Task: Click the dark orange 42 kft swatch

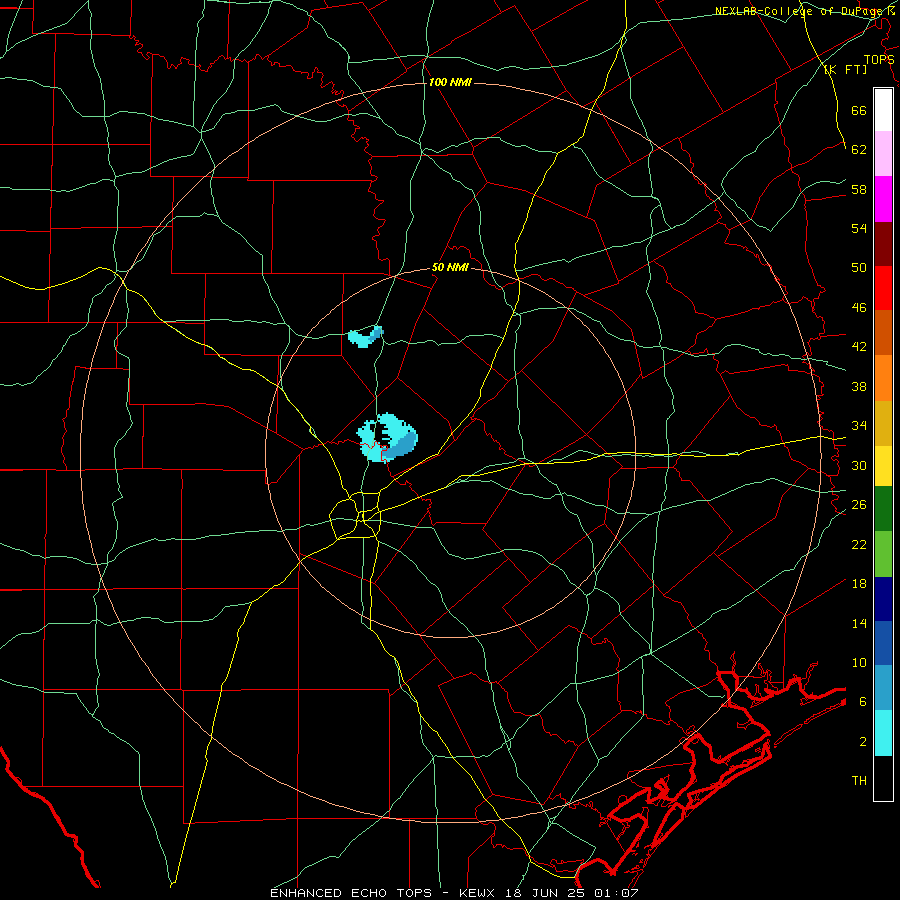Action: (x=883, y=332)
